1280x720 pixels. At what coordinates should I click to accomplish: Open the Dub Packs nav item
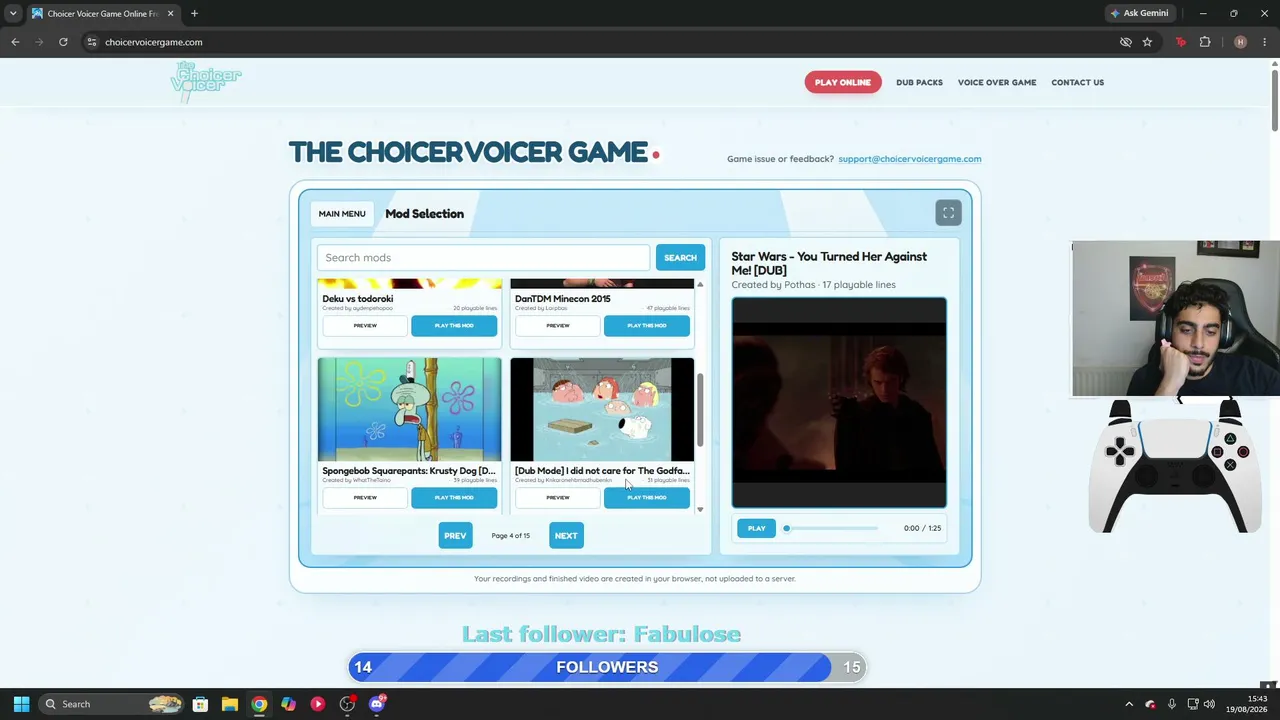click(919, 82)
